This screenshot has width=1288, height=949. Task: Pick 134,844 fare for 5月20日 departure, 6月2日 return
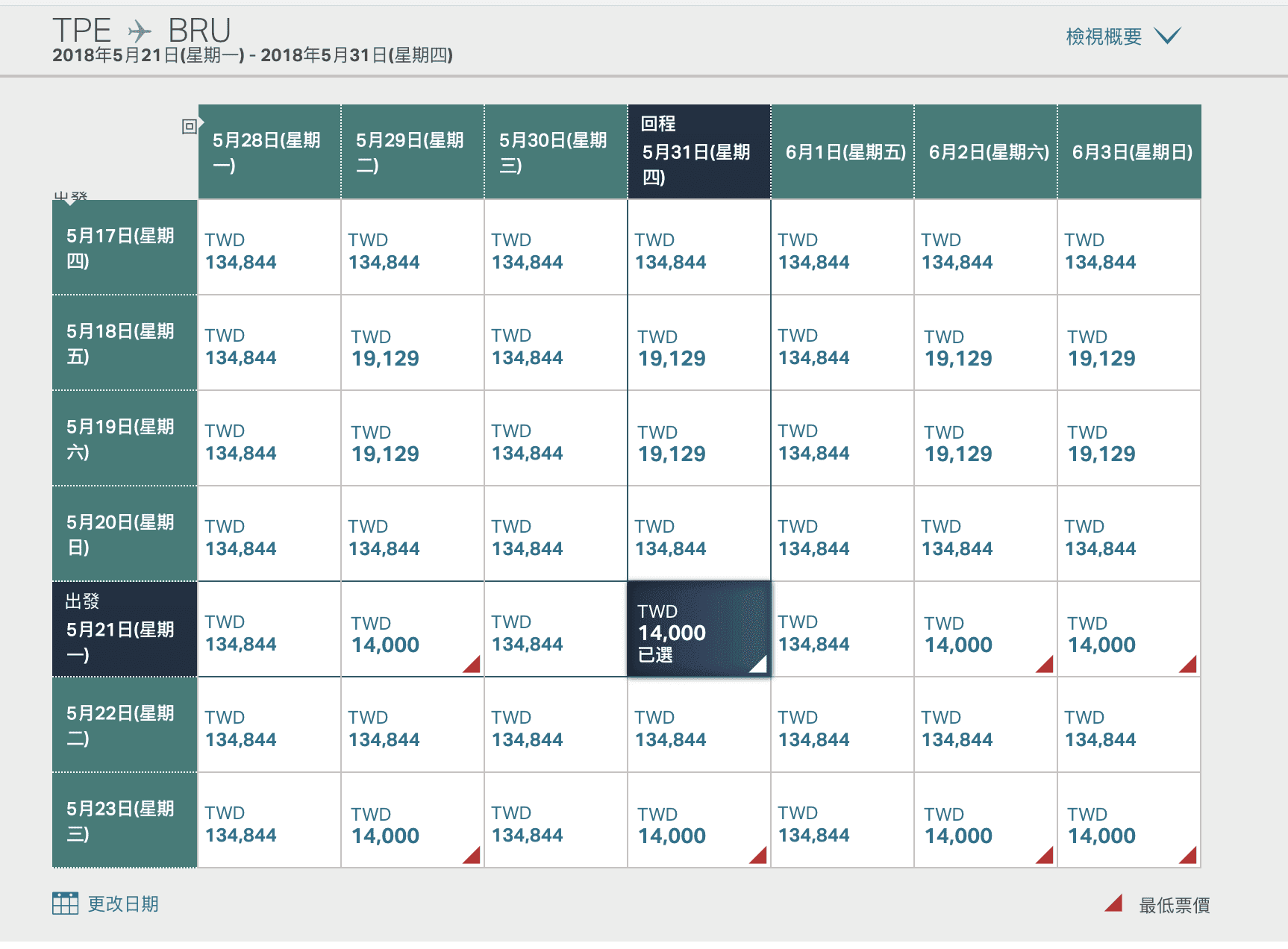click(986, 534)
